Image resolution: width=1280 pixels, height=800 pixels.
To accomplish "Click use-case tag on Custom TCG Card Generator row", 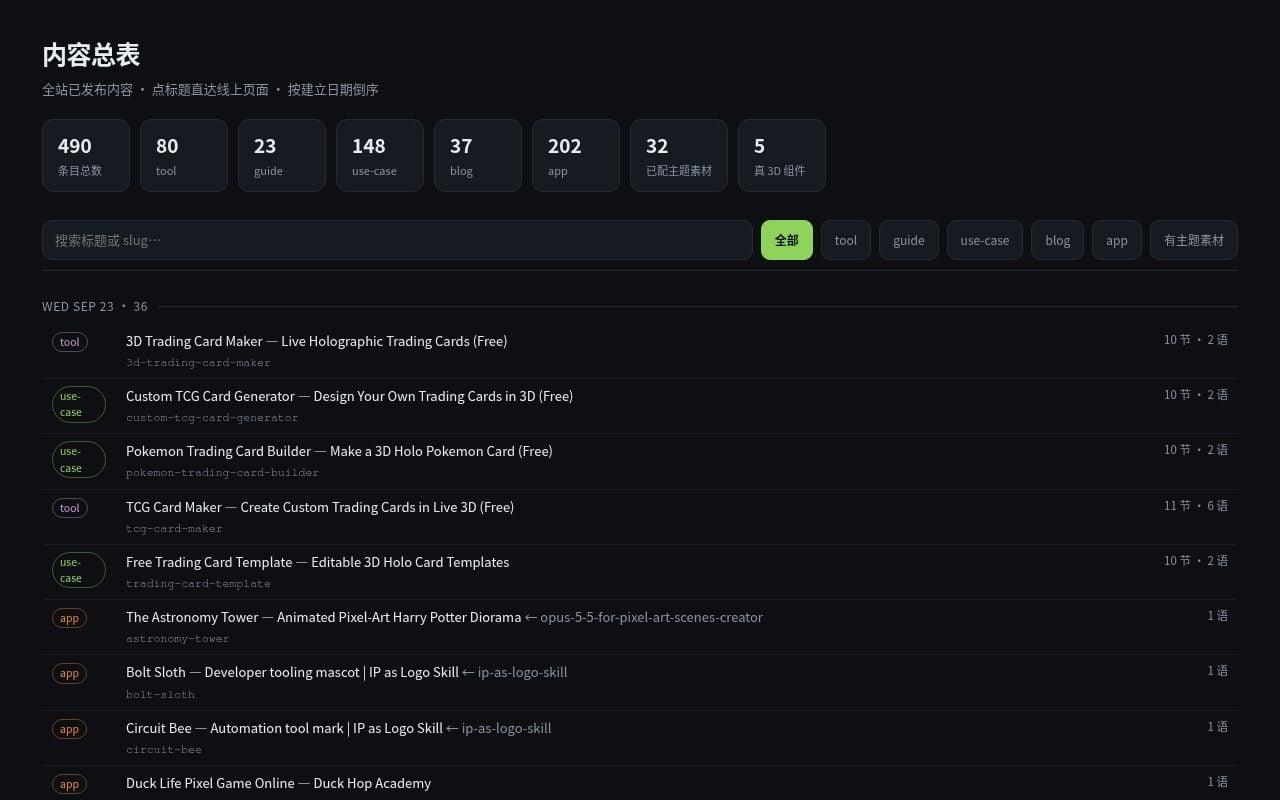I will tap(79, 404).
